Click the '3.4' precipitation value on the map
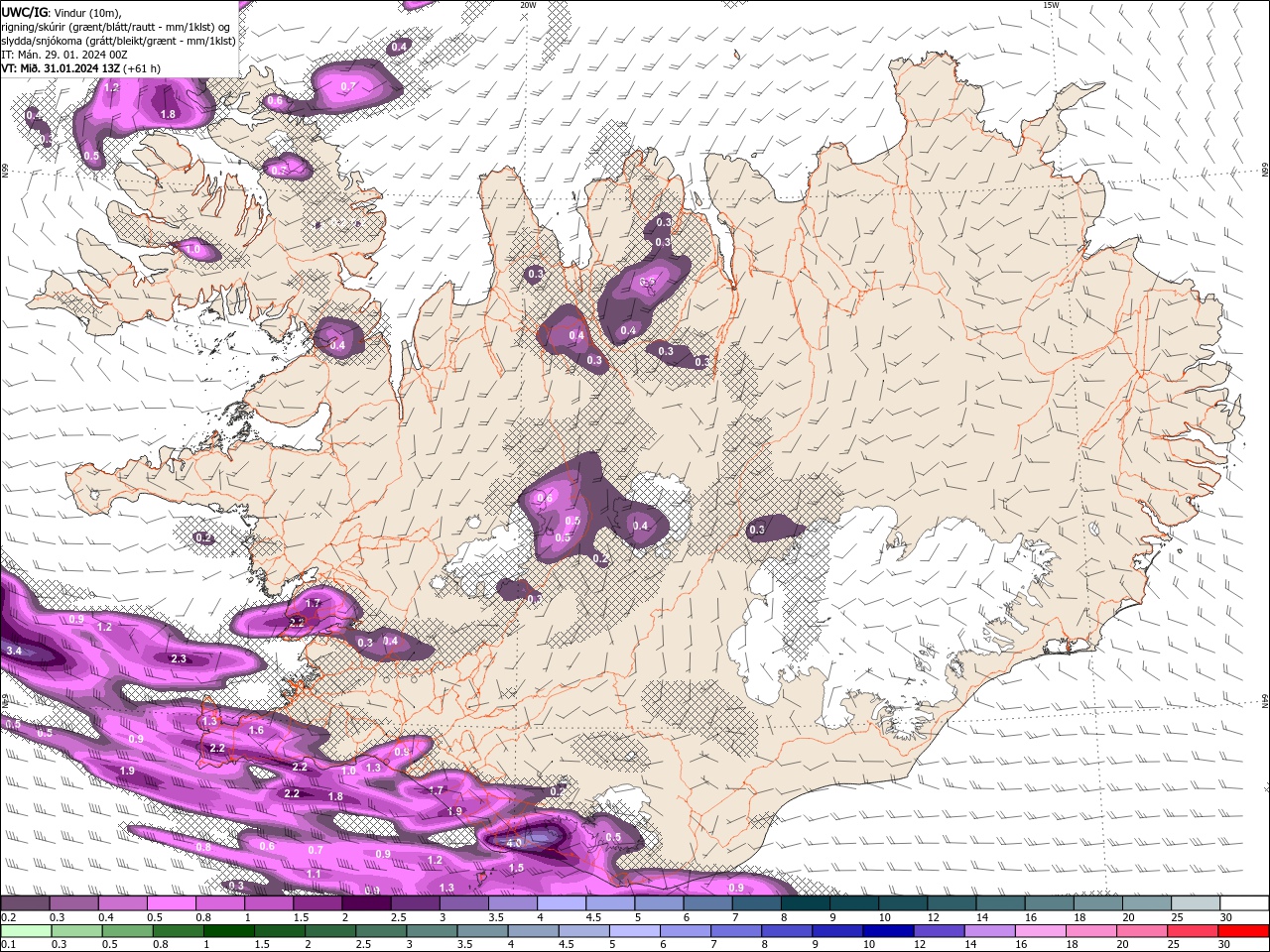The height and width of the screenshot is (952, 1270). click(x=14, y=651)
